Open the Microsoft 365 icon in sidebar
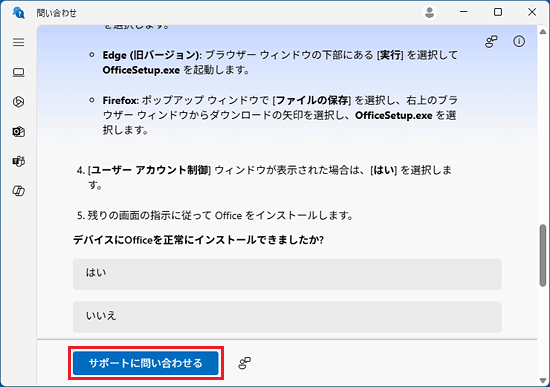The image size is (550, 387). pos(19,102)
